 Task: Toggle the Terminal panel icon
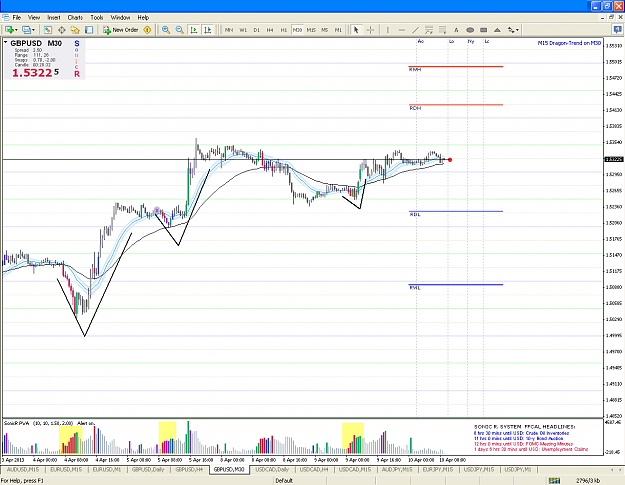point(89,30)
